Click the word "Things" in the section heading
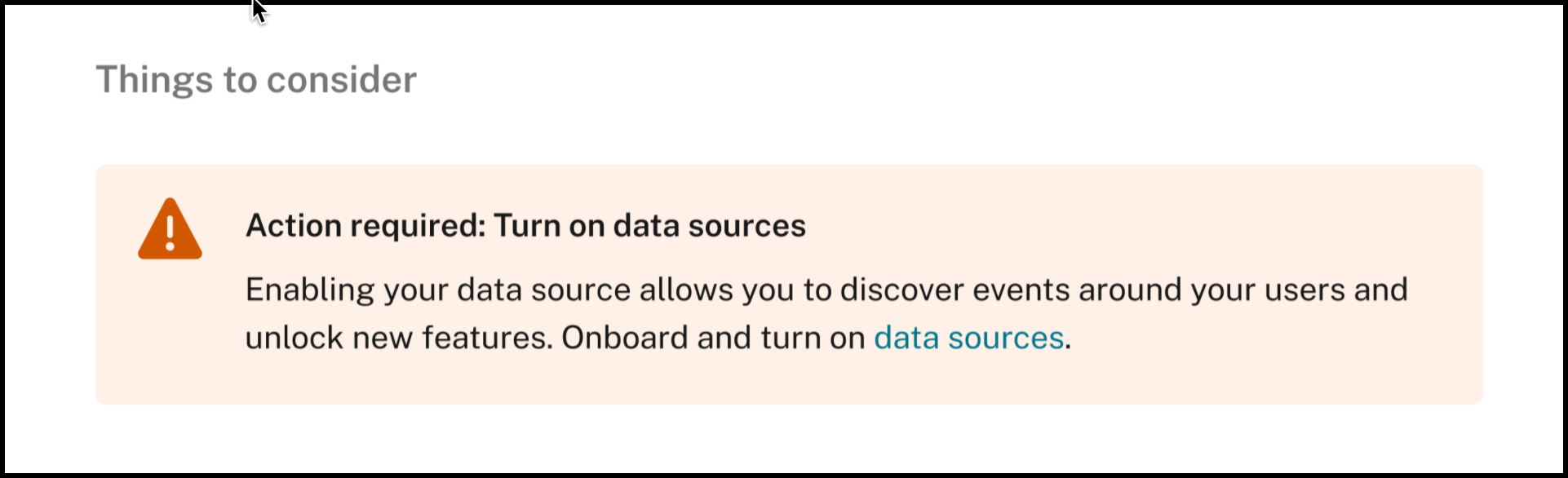Screen dimensions: 1568x478 (154, 80)
